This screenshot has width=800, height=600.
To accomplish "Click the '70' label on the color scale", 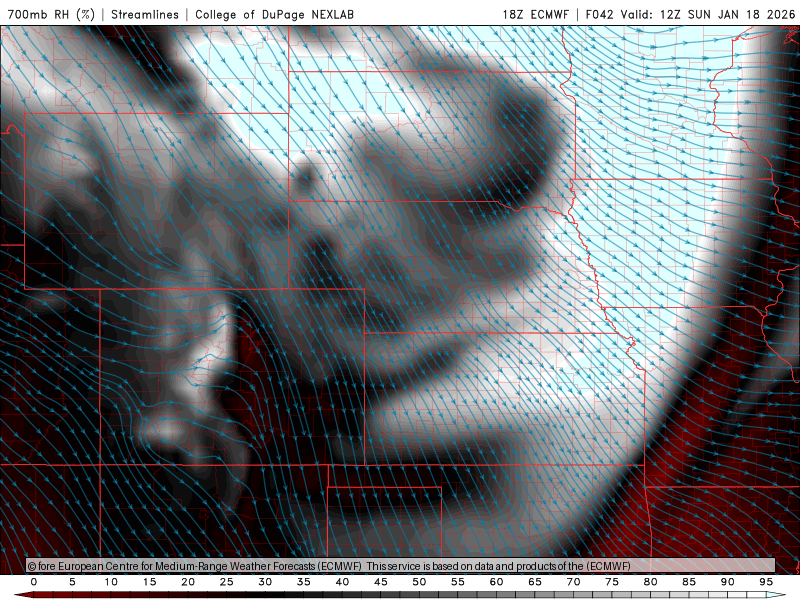I will tap(573, 582).
